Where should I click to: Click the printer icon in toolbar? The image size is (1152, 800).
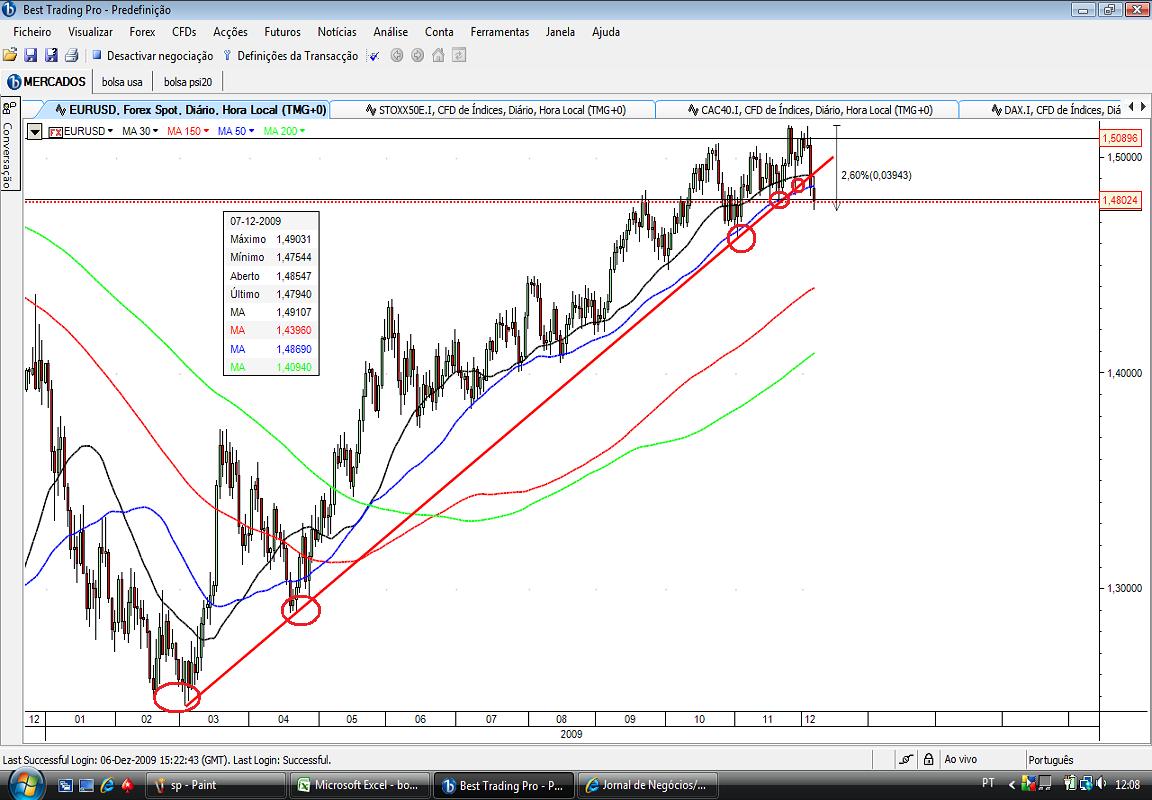[x=71, y=55]
